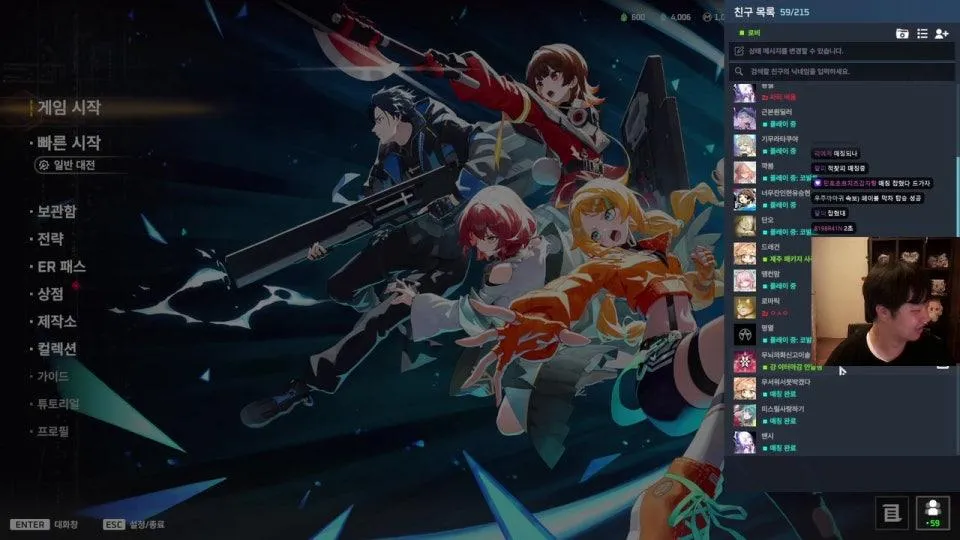Image resolution: width=960 pixels, height=540 pixels.
Task: Select friend name 무뇌의화신고이슬
Action: (x=786, y=354)
